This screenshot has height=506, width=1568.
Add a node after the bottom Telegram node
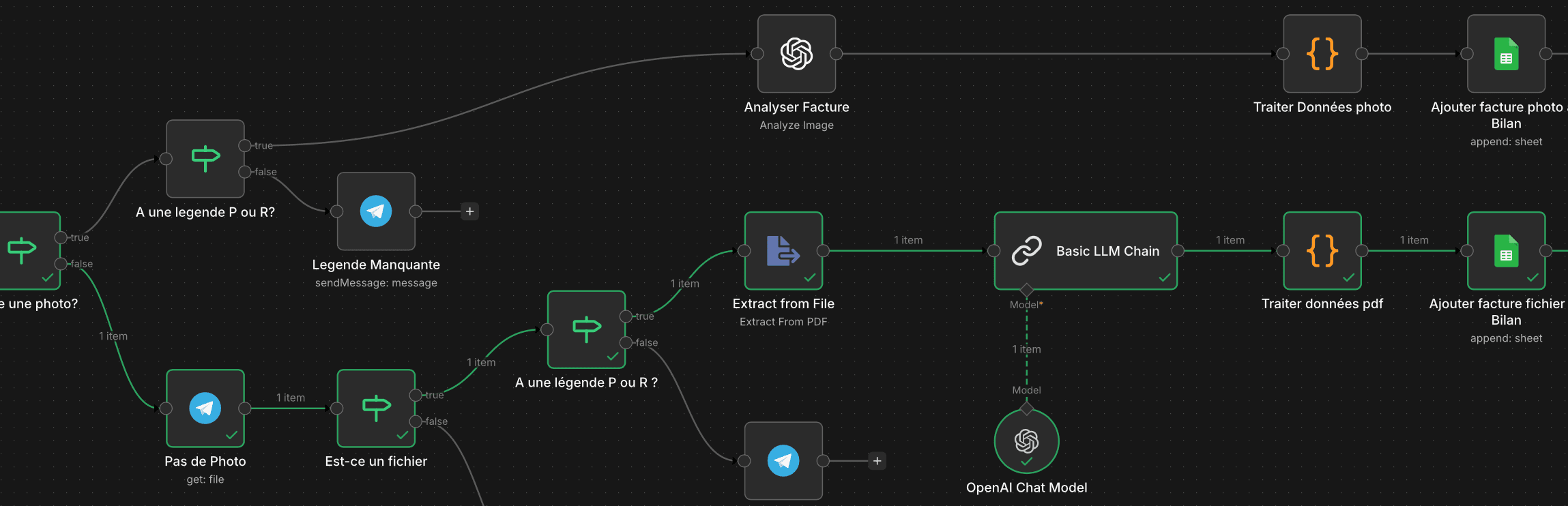[877, 461]
